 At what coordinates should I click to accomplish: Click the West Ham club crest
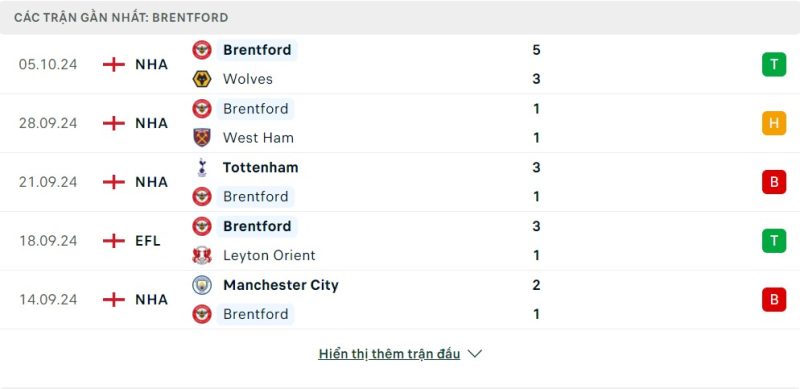click(202, 138)
